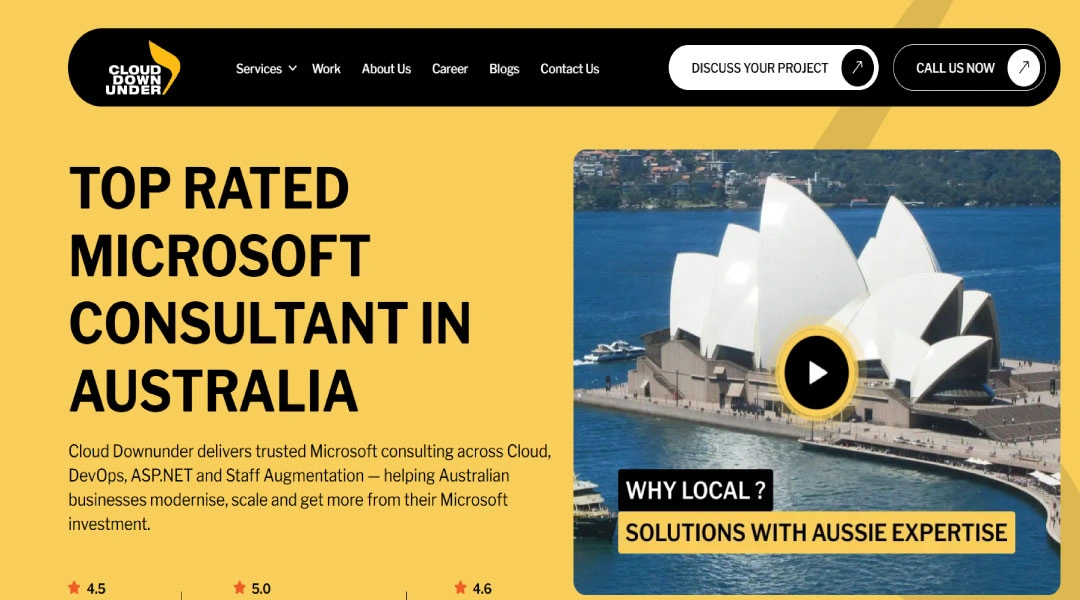
Task: Open Contact Us page
Action: coord(570,68)
